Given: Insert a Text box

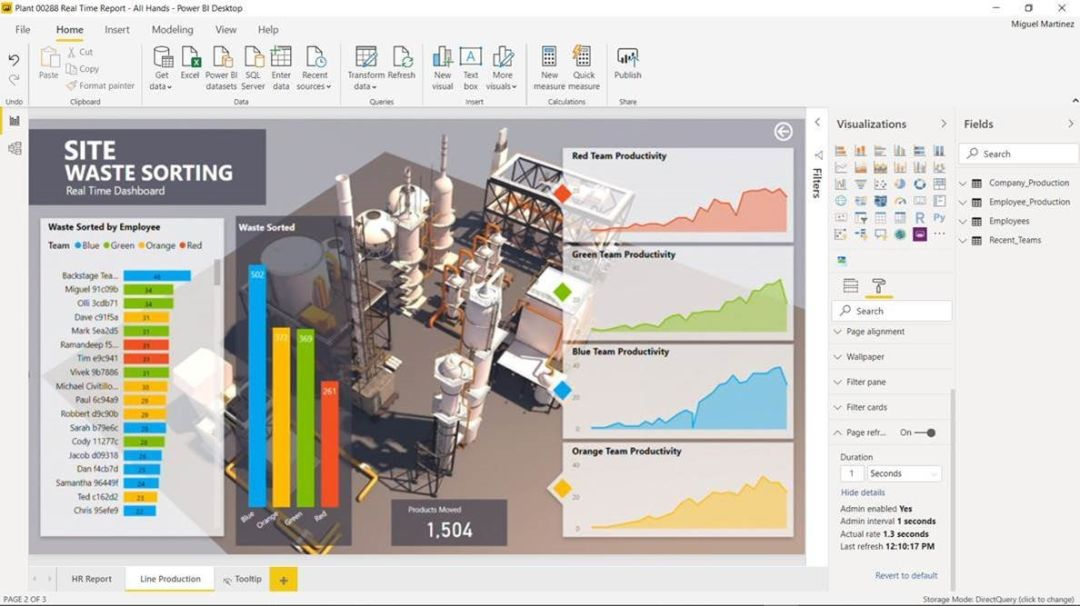Looking at the screenshot, I should 470,68.
